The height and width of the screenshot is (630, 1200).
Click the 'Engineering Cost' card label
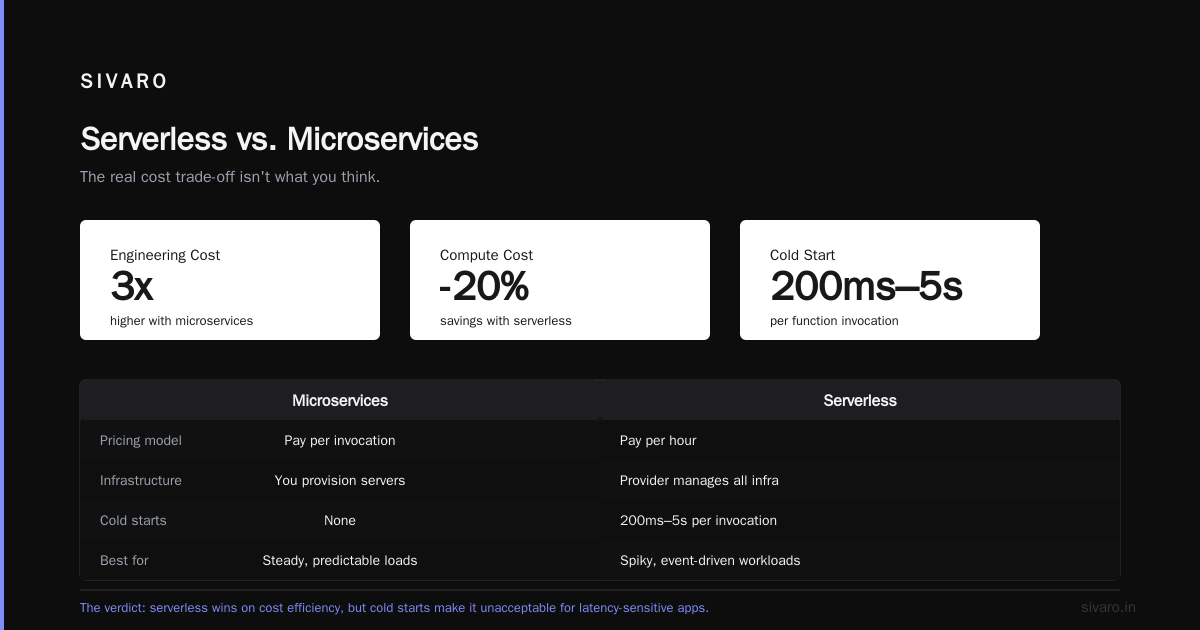coord(165,255)
